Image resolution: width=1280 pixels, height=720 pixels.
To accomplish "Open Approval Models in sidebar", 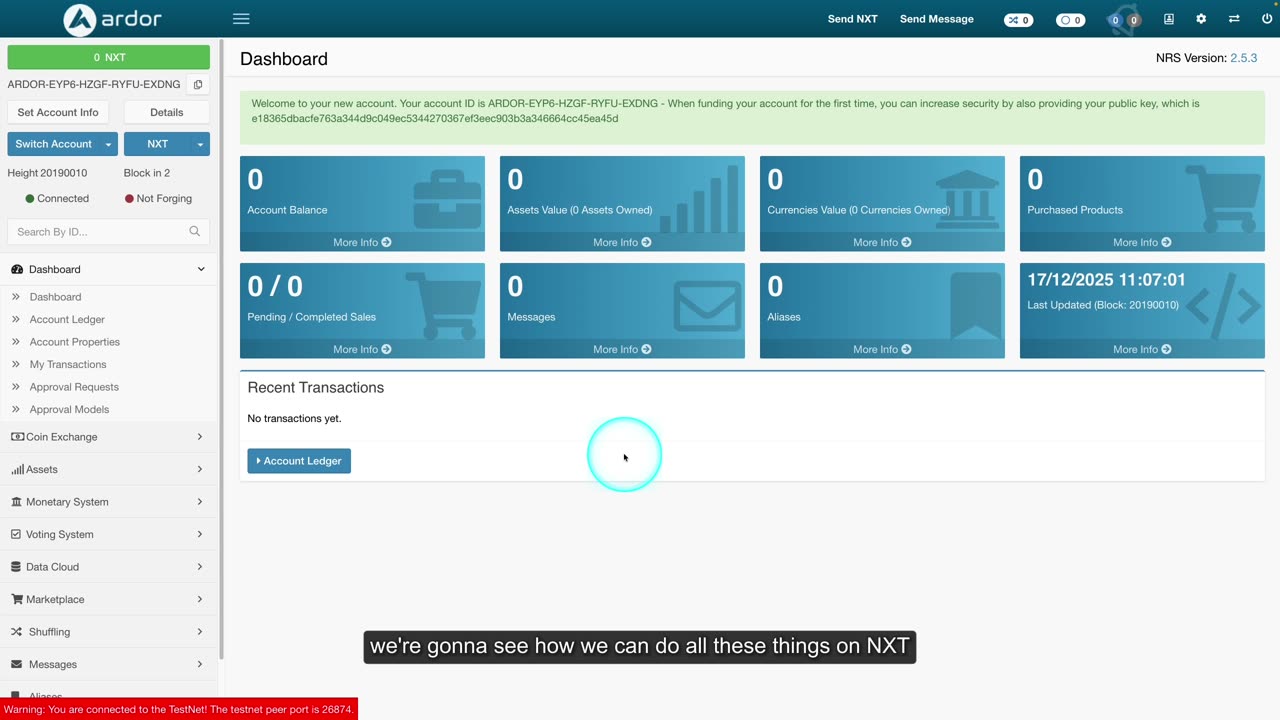I will (x=69, y=409).
